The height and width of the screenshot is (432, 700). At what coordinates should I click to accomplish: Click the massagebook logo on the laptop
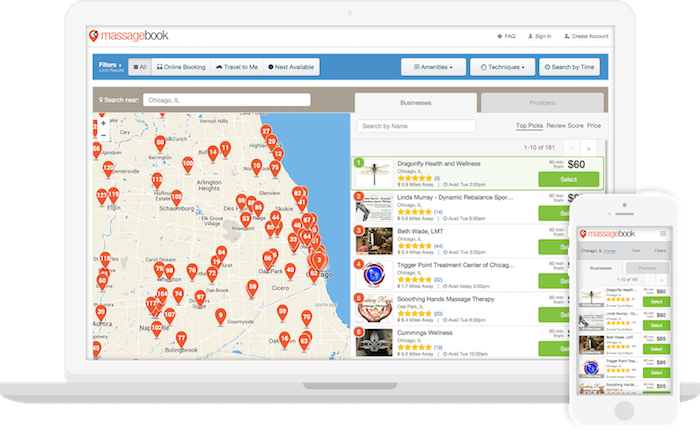pos(129,36)
